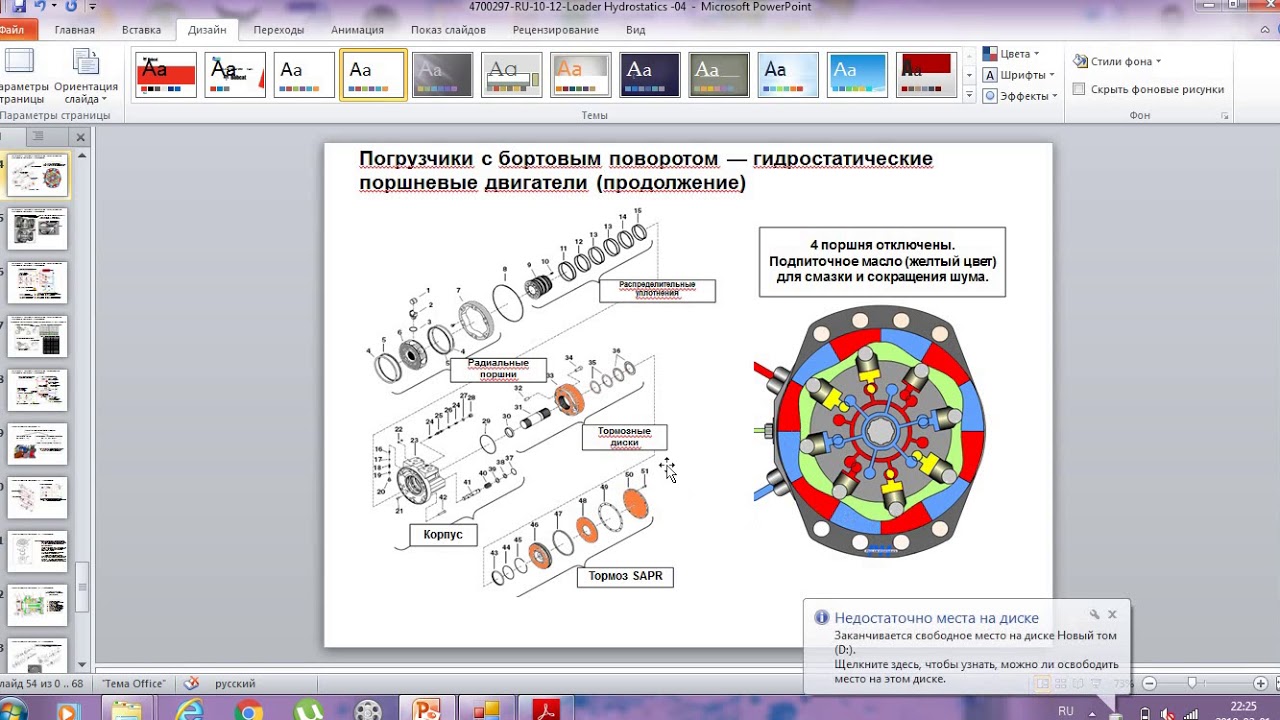Open the Эффекты theme effects dropdown

1019,96
